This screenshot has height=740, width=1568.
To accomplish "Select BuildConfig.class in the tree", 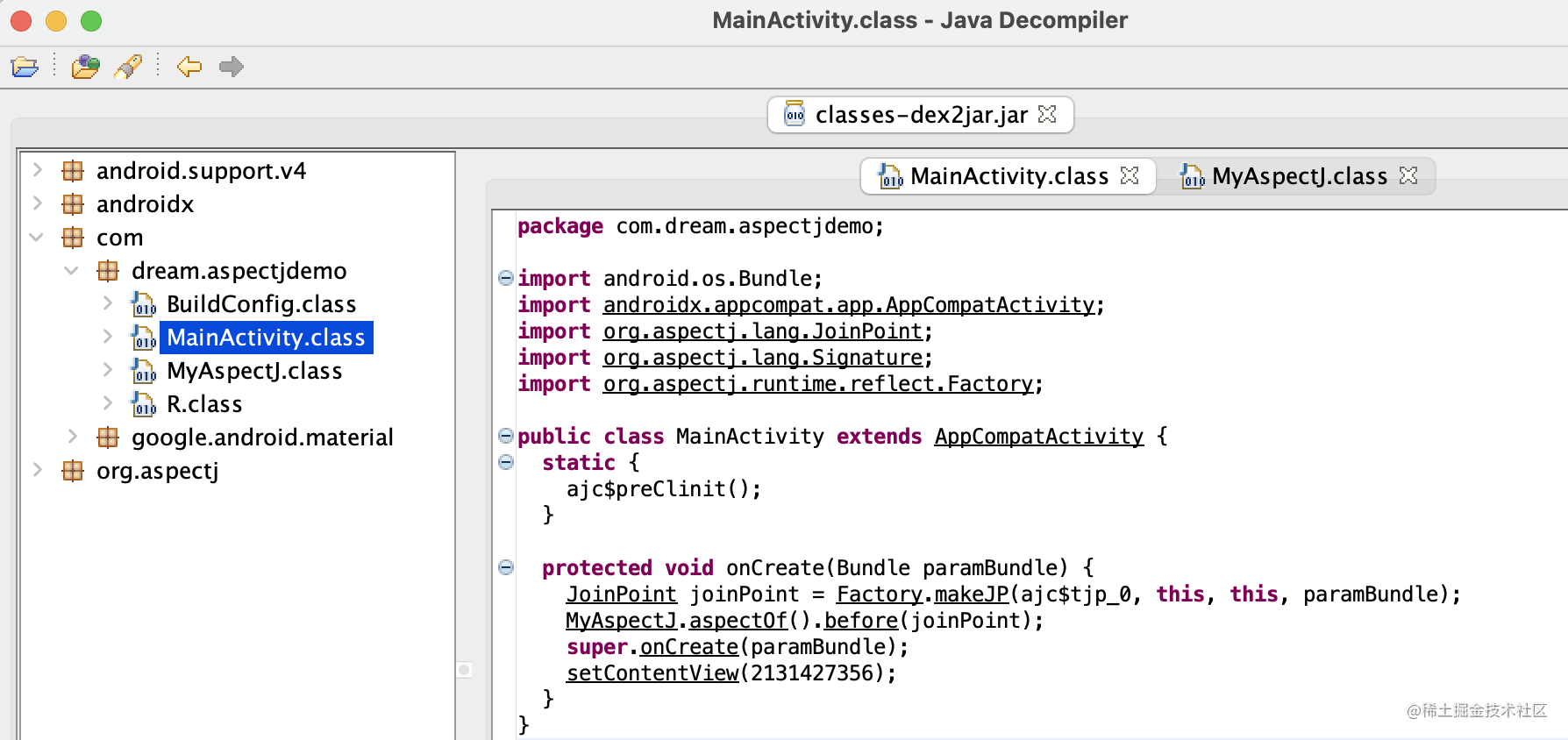I will [x=261, y=304].
